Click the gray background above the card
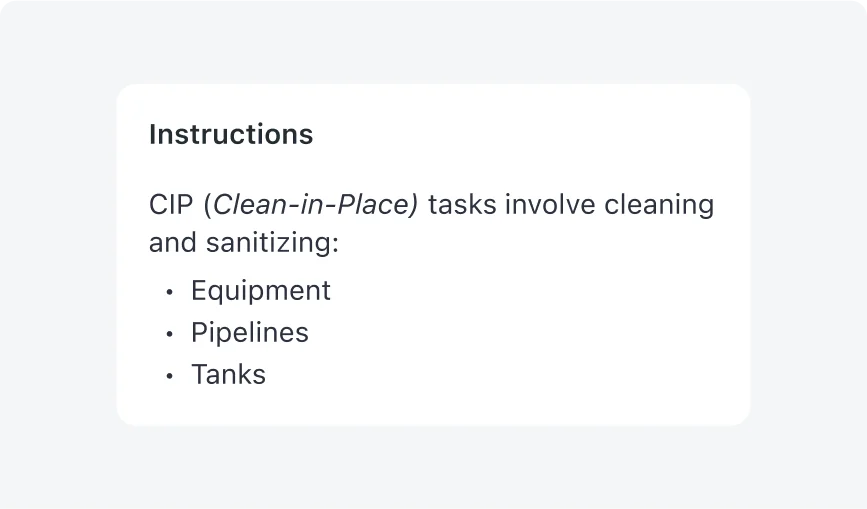 click(x=434, y=41)
